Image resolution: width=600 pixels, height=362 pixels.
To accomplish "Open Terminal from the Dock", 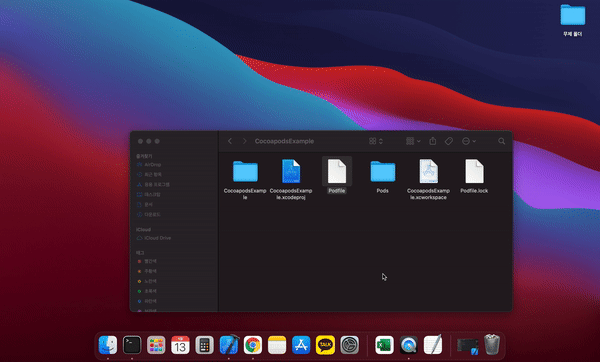I will click(132, 345).
